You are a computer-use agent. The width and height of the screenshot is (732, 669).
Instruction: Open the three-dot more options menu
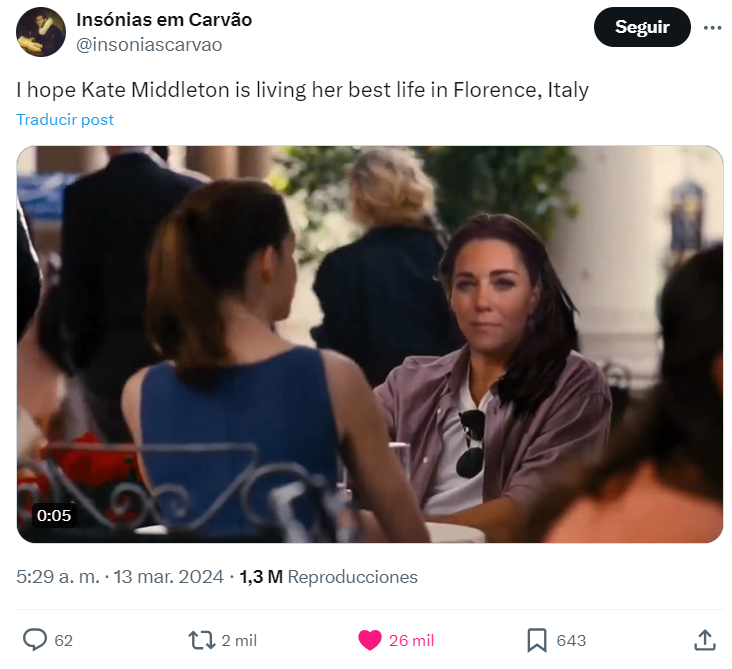(x=712, y=28)
